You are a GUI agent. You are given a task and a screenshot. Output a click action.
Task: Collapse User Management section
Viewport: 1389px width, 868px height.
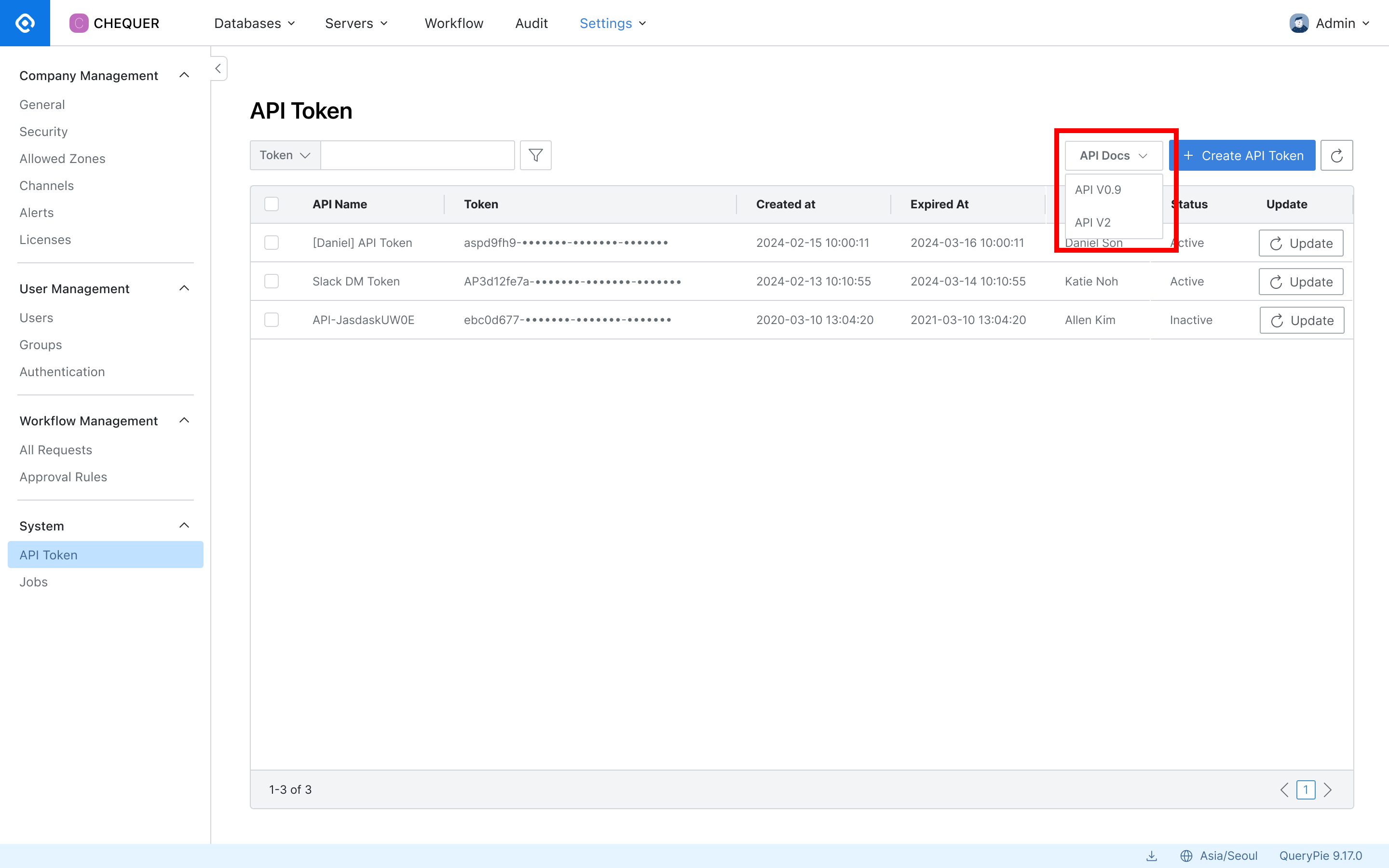[184, 288]
